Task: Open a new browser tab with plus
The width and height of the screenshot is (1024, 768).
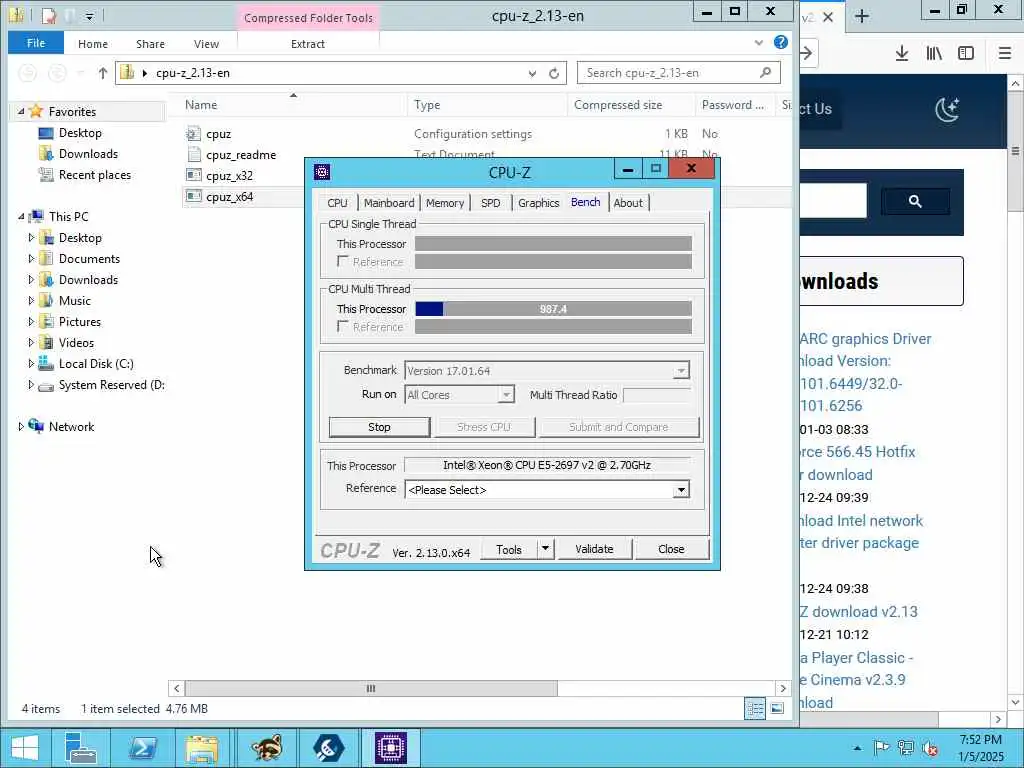Action: 862,16
